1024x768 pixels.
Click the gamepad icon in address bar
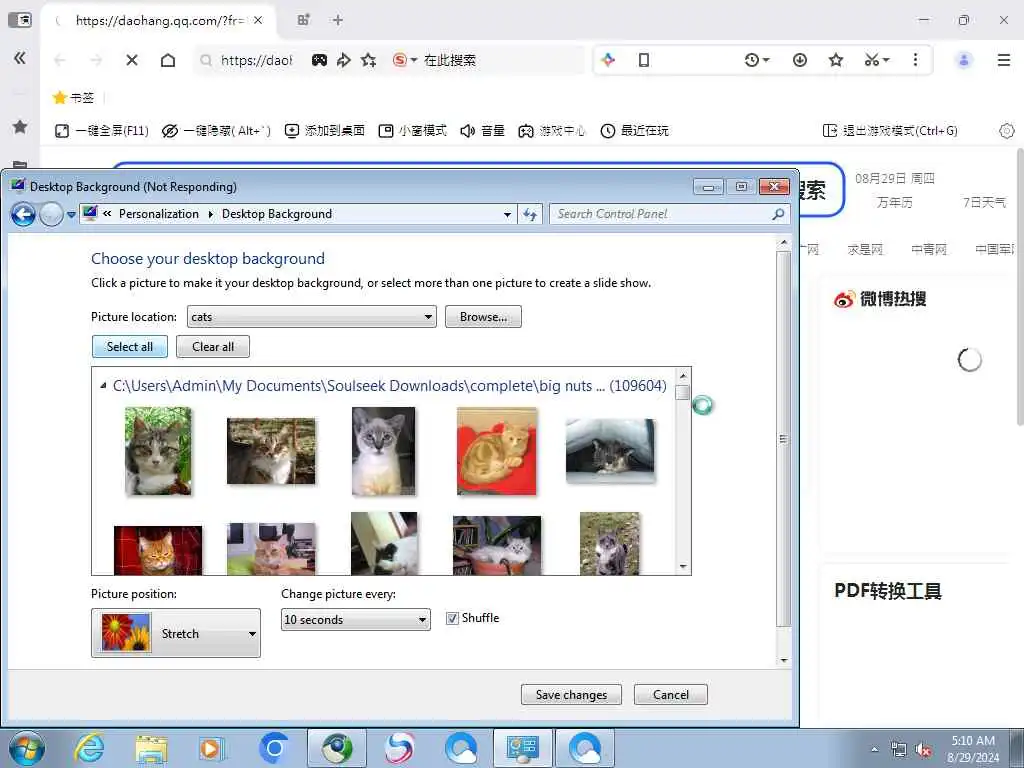pyautogui.click(x=319, y=60)
